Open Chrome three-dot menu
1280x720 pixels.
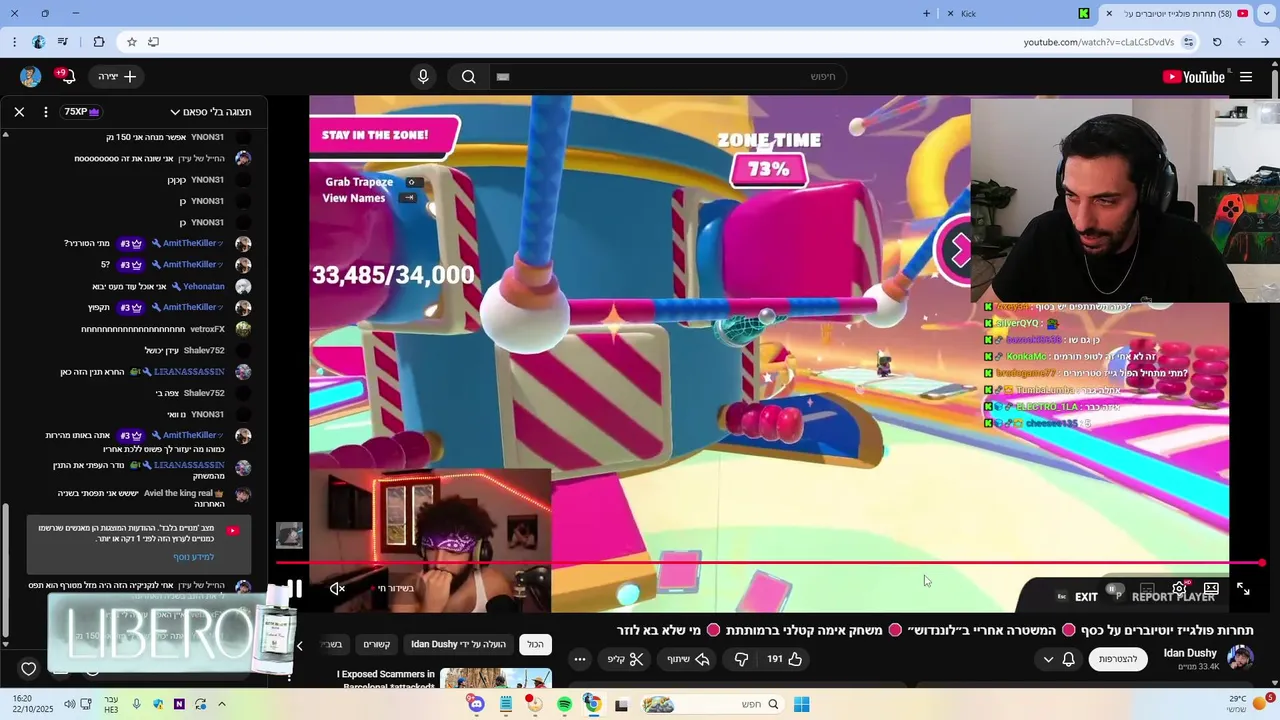14,42
